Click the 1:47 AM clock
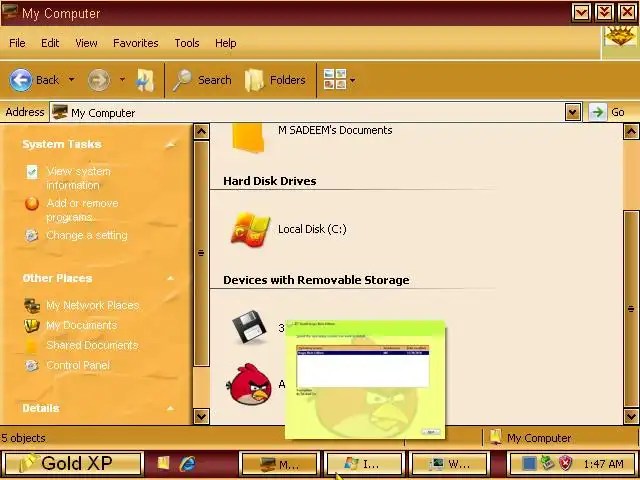 pos(603,464)
